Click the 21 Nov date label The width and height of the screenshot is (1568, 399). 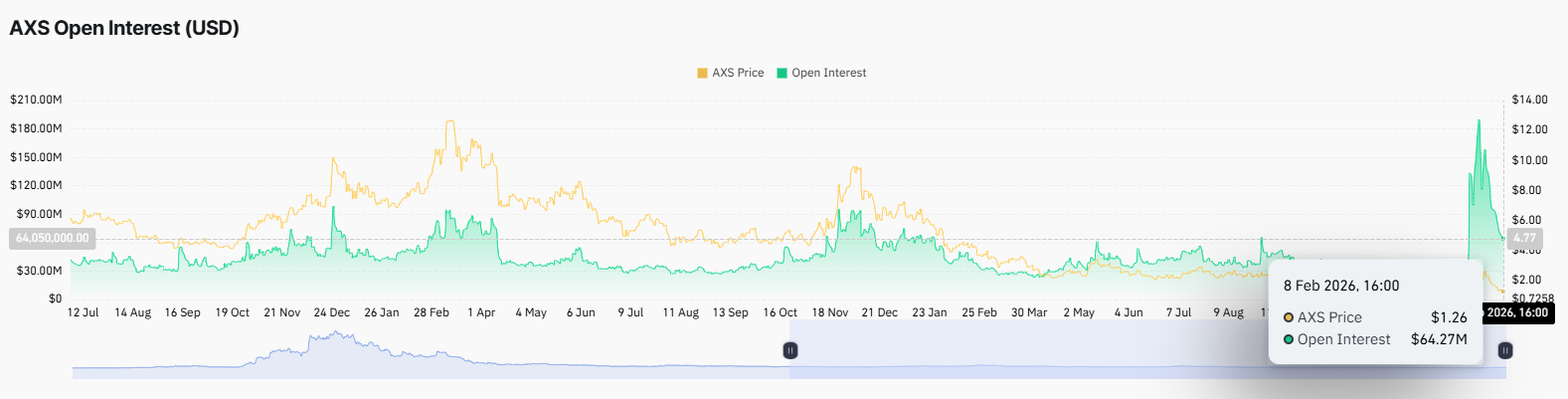coord(281,312)
